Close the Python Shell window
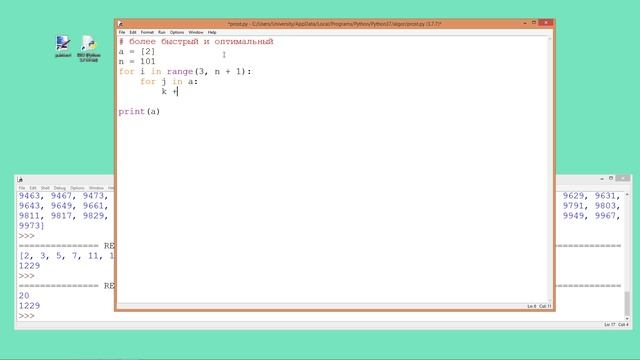The height and width of the screenshot is (360, 640). pos(622,178)
